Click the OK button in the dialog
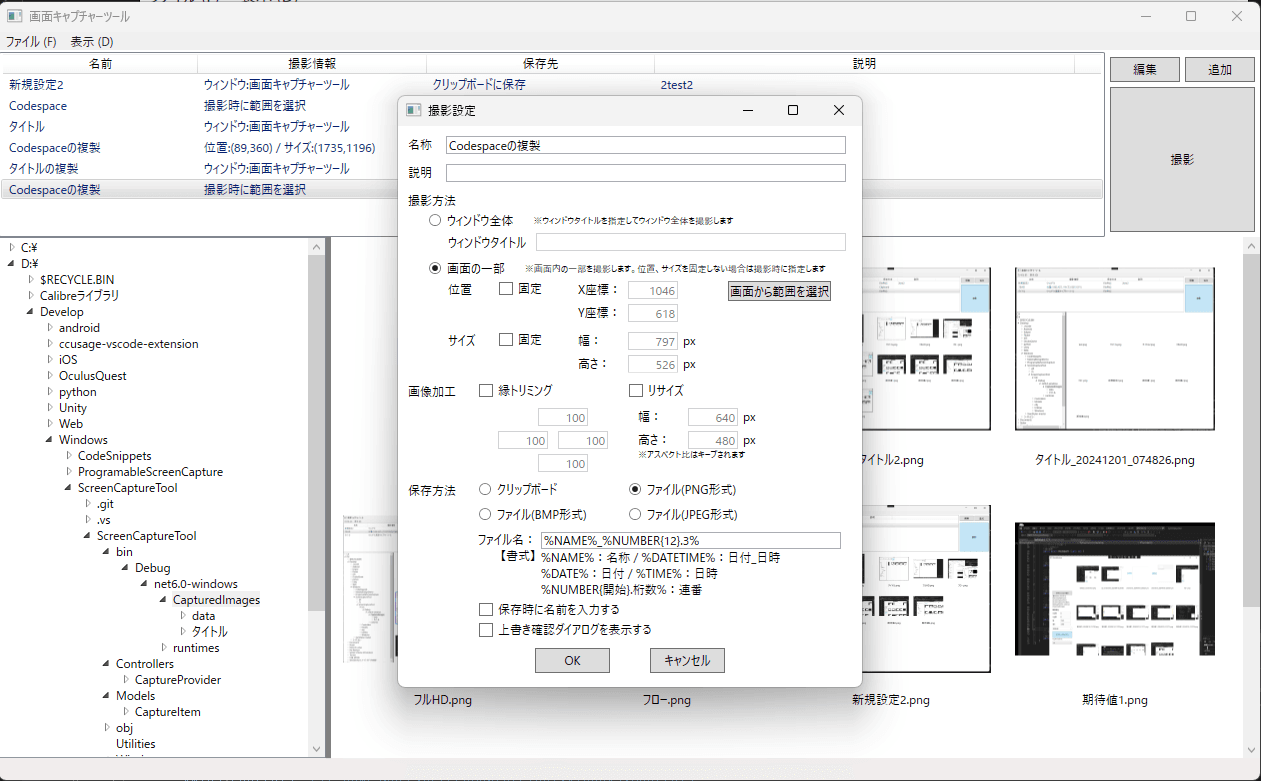Screen dimensions: 1261x781 coord(572,660)
